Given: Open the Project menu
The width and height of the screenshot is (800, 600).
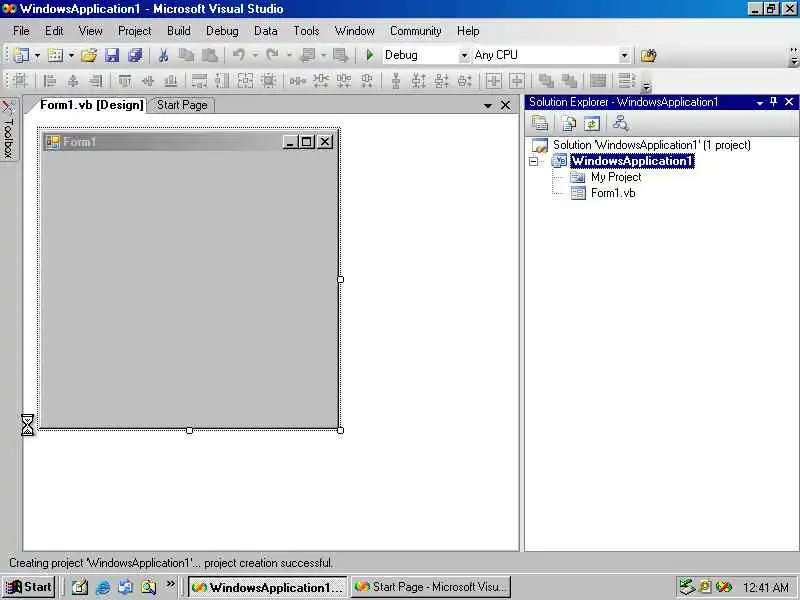Looking at the screenshot, I should point(135,31).
